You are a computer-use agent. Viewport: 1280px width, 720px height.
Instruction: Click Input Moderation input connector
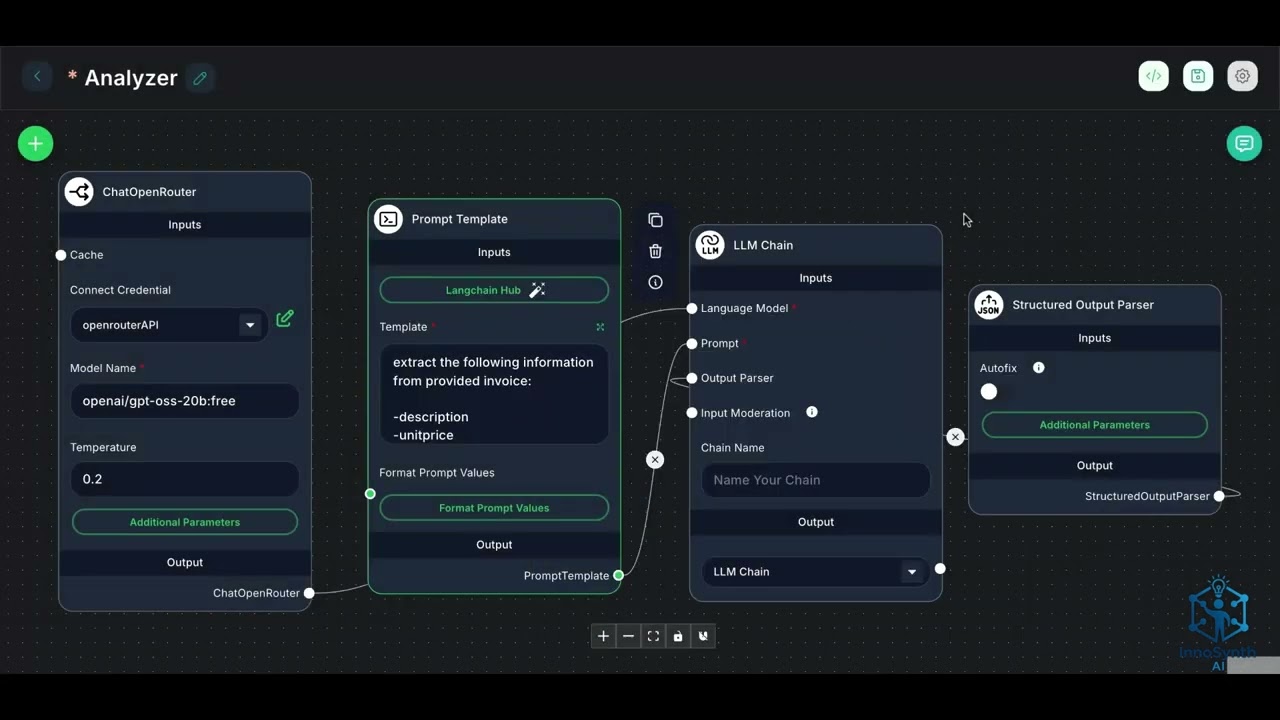click(x=692, y=413)
